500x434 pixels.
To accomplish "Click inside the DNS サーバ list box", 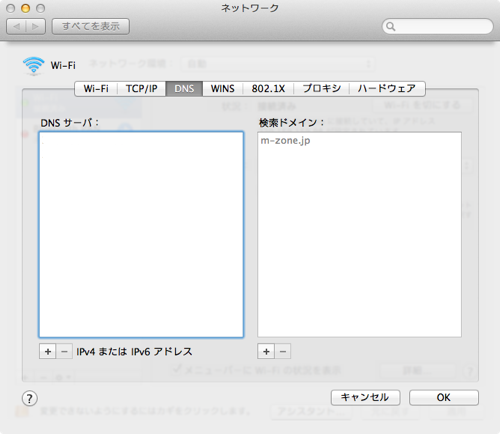I will coord(141,234).
